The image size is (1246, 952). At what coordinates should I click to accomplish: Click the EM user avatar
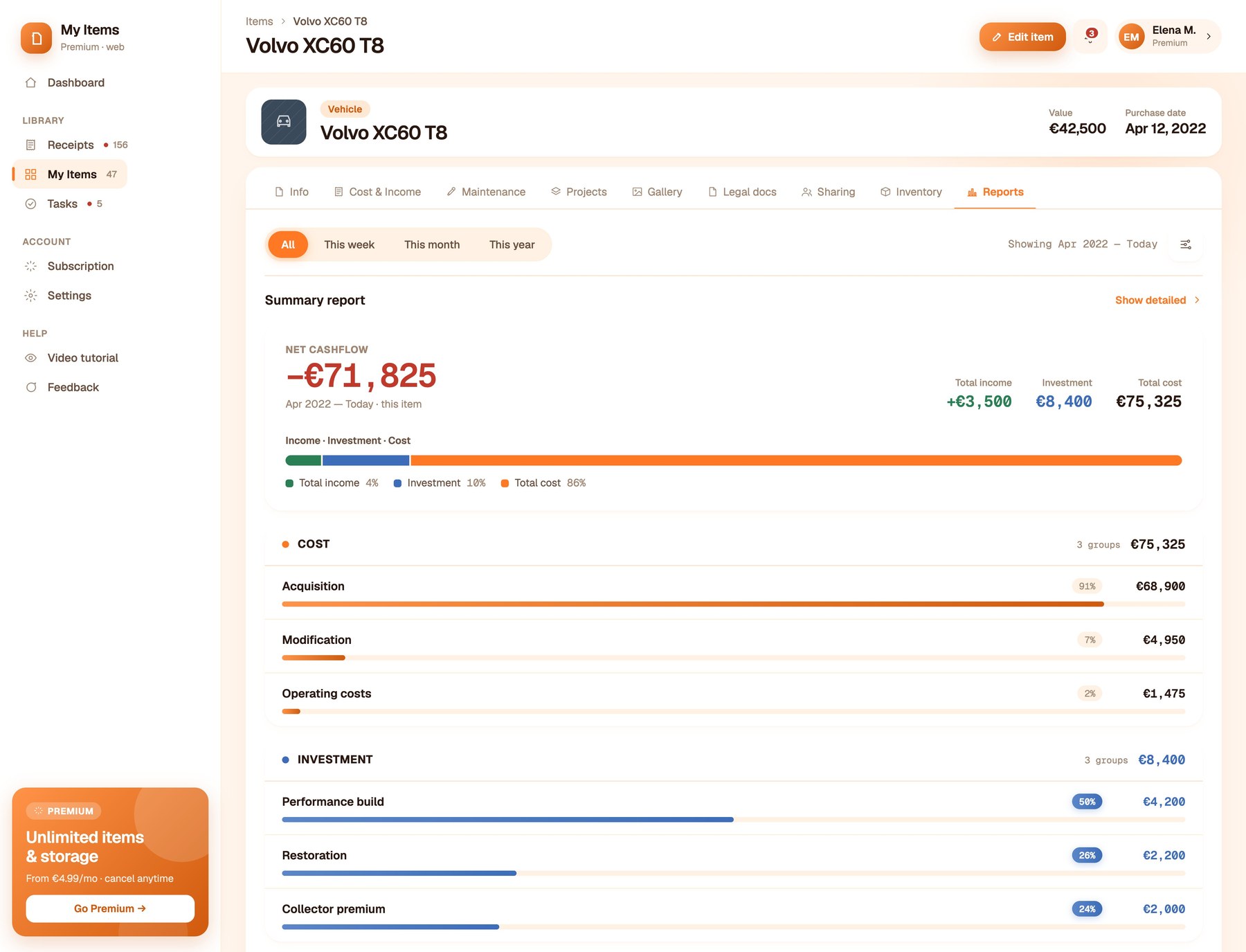[x=1132, y=37]
